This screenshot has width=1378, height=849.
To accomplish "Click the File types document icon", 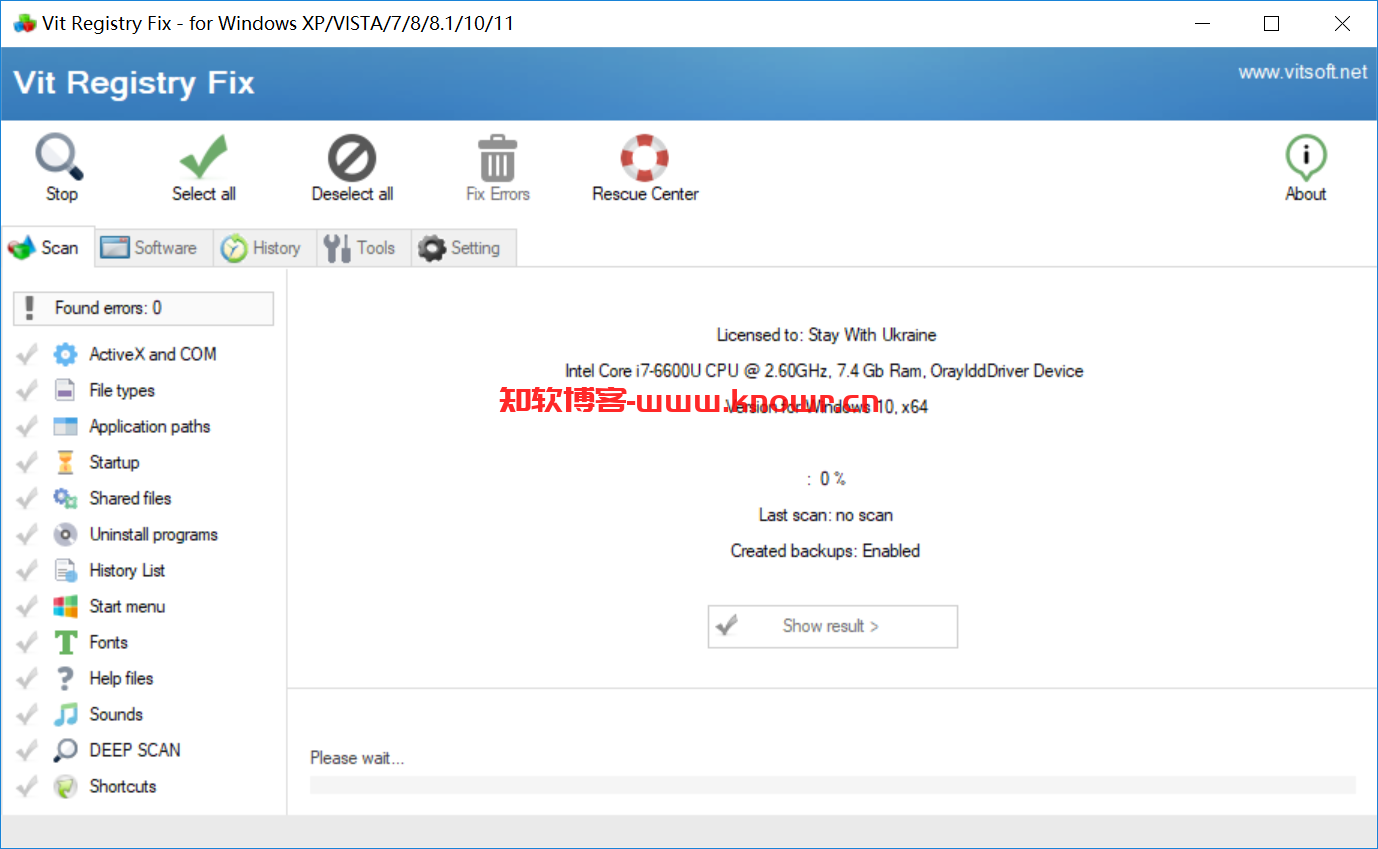I will pyautogui.click(x=65, y=390).
